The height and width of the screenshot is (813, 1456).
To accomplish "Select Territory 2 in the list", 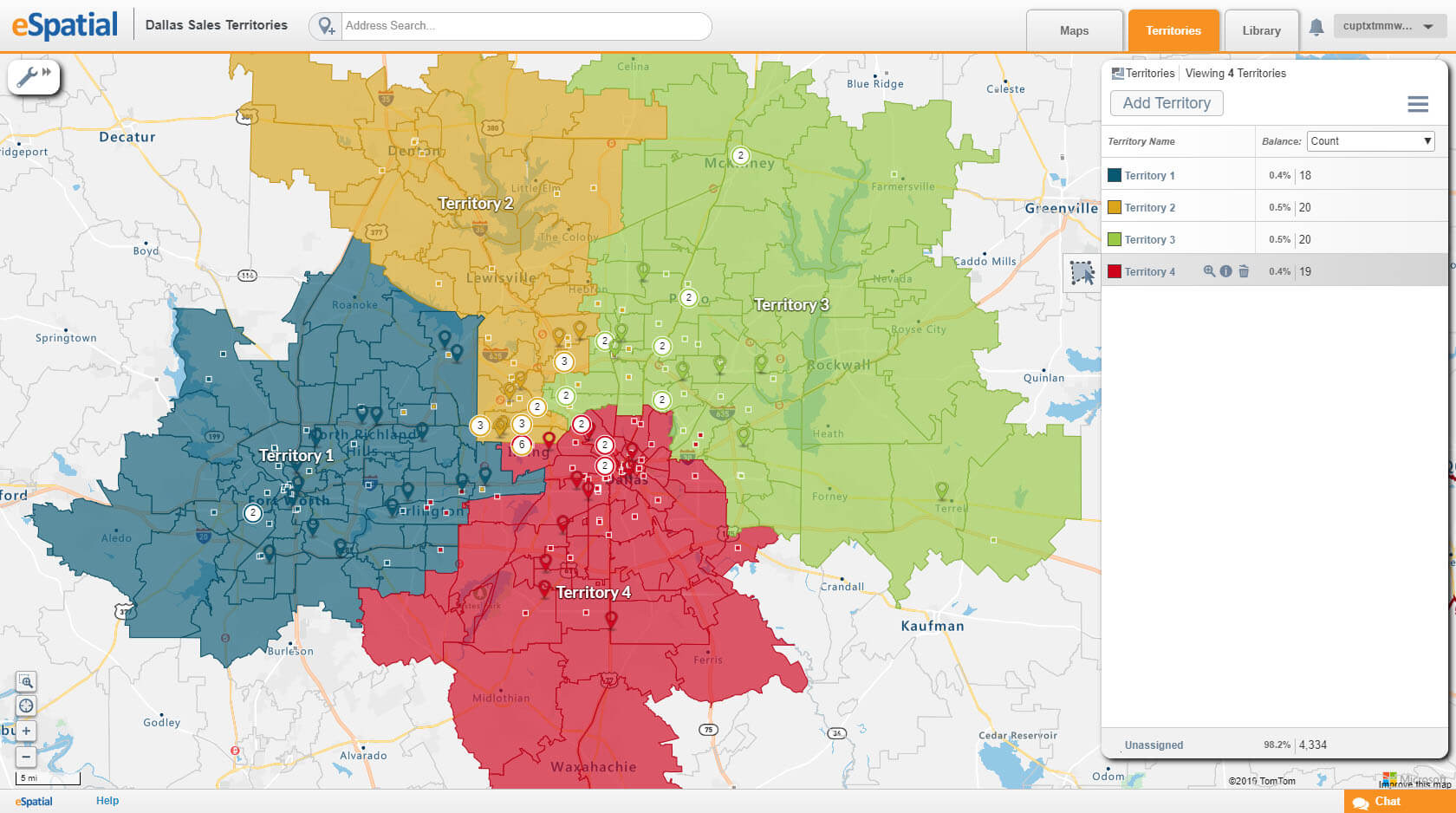I will 1149,208.
